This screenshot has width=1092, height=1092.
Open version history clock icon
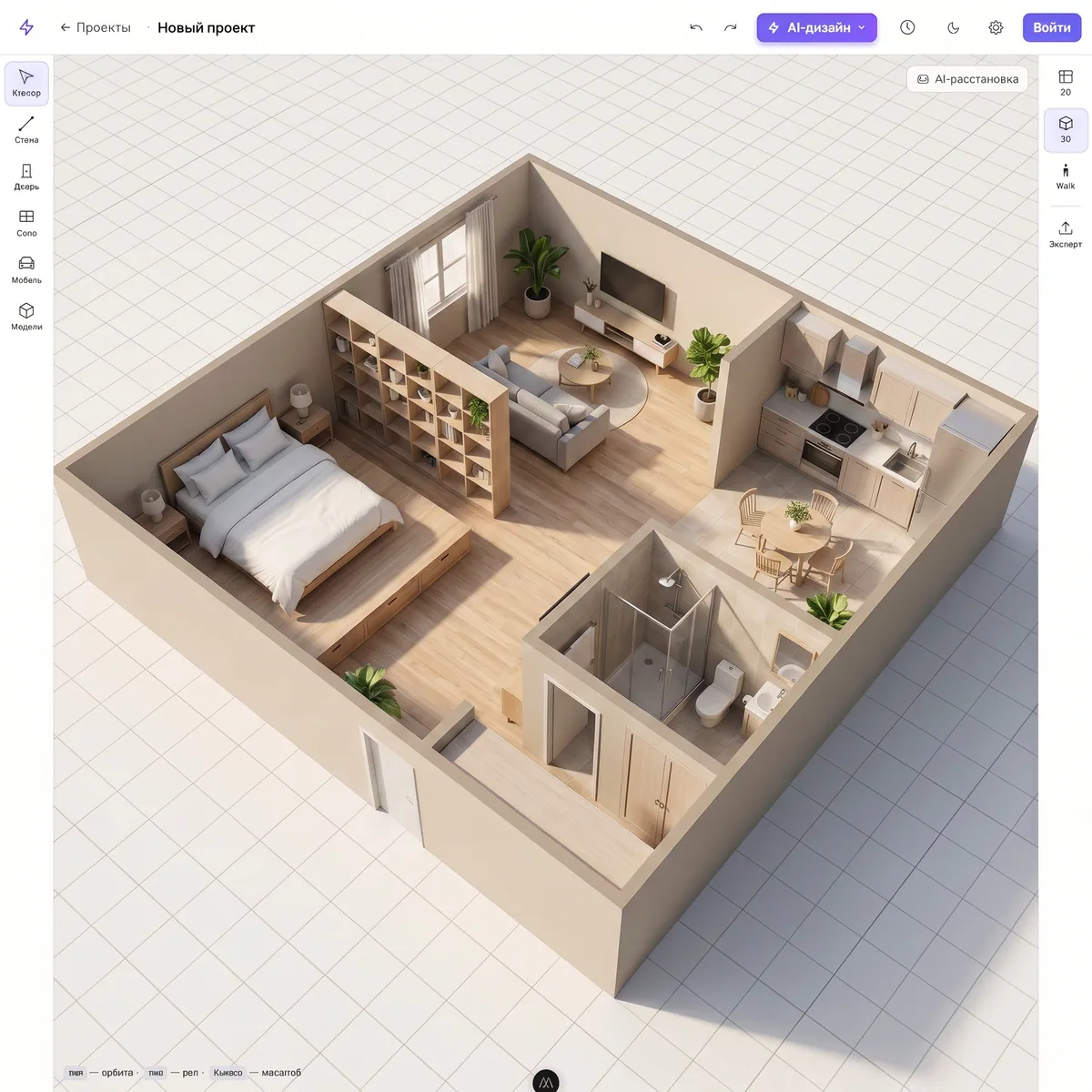tap(907, 27)
